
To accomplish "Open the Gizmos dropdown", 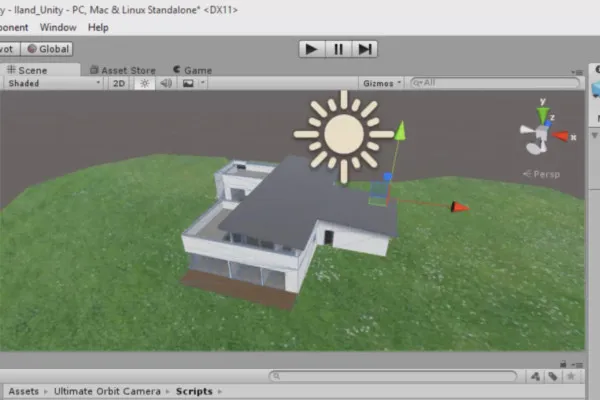I will coord(382,83).
